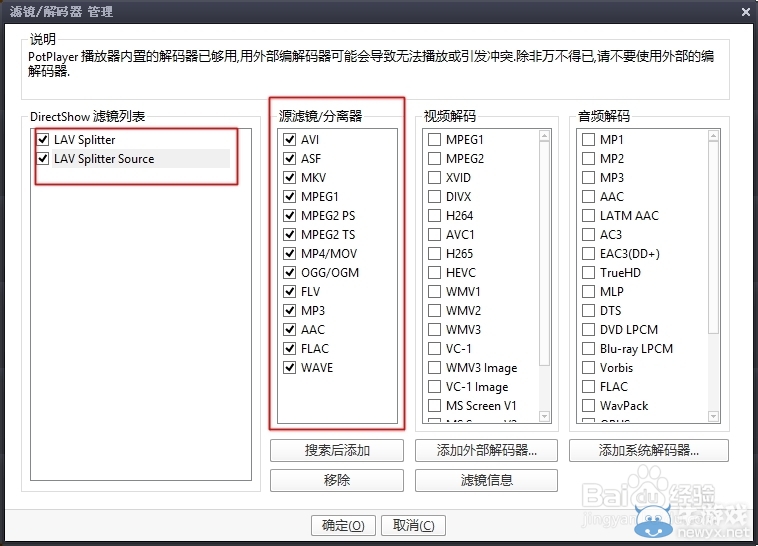758x546 pixels.
Task: Check H265 video decoder
Action: coord(435,253)
